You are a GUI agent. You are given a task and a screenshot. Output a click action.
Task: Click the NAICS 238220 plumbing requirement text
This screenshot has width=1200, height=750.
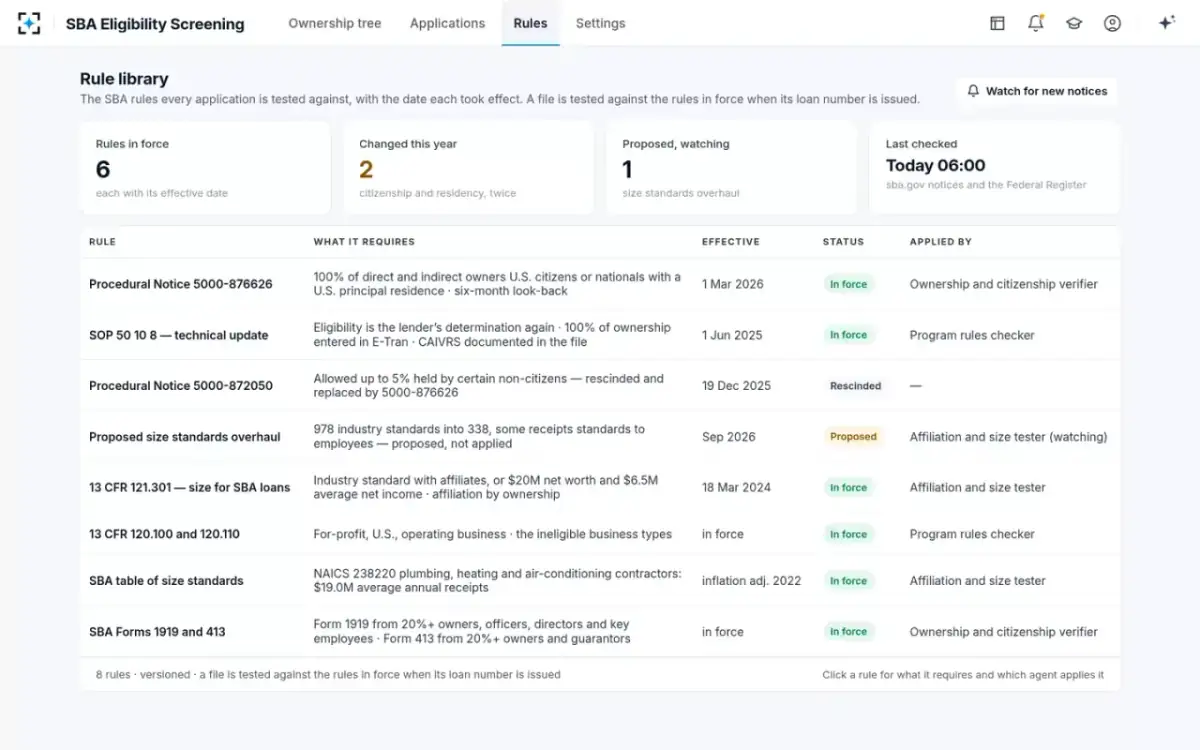tap(497, 581)
